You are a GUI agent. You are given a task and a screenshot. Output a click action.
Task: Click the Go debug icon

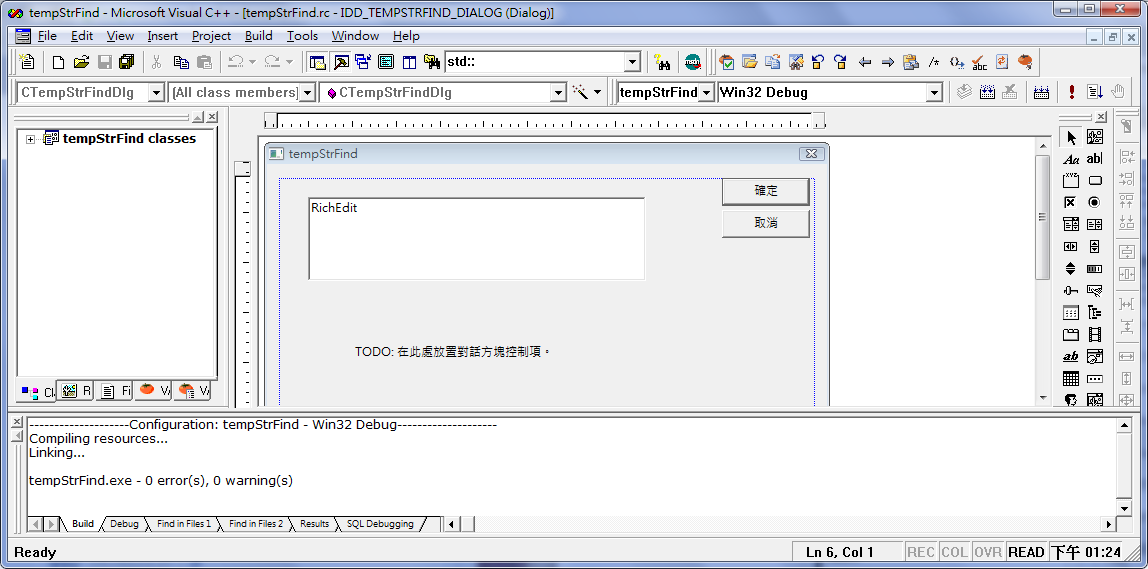(1095, 92)
